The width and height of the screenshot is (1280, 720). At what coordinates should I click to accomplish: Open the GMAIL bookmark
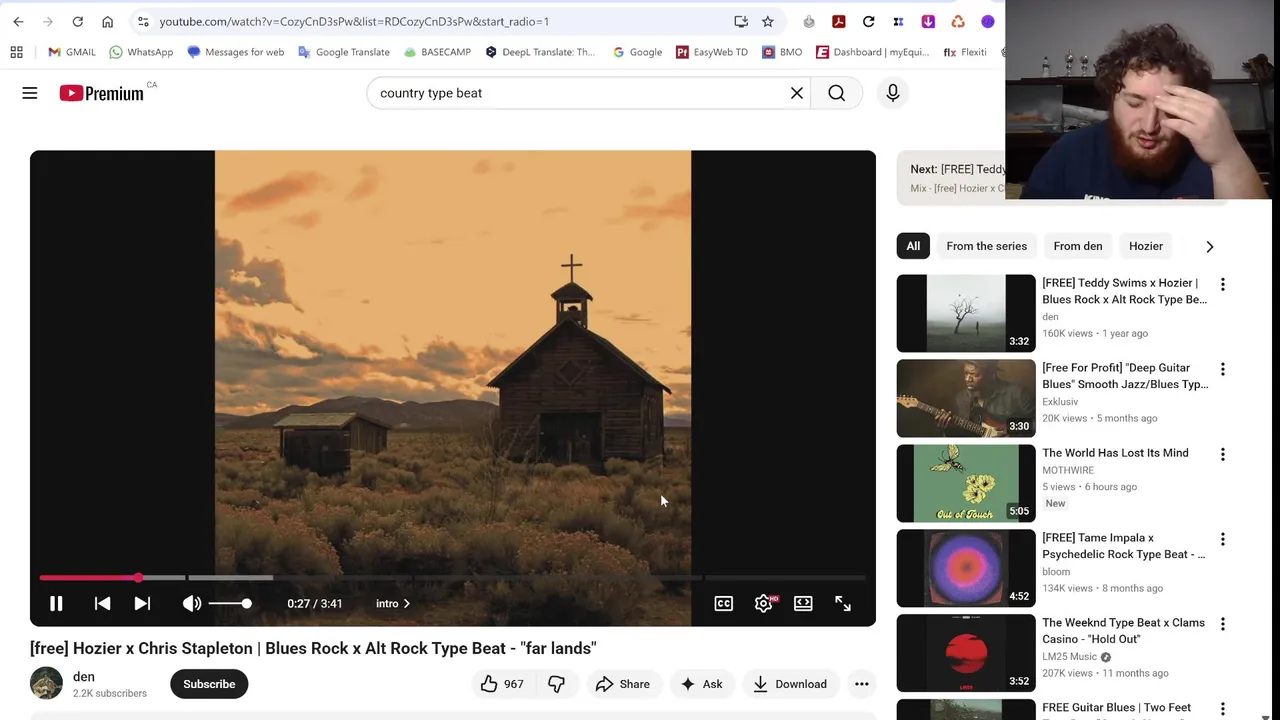72,52
